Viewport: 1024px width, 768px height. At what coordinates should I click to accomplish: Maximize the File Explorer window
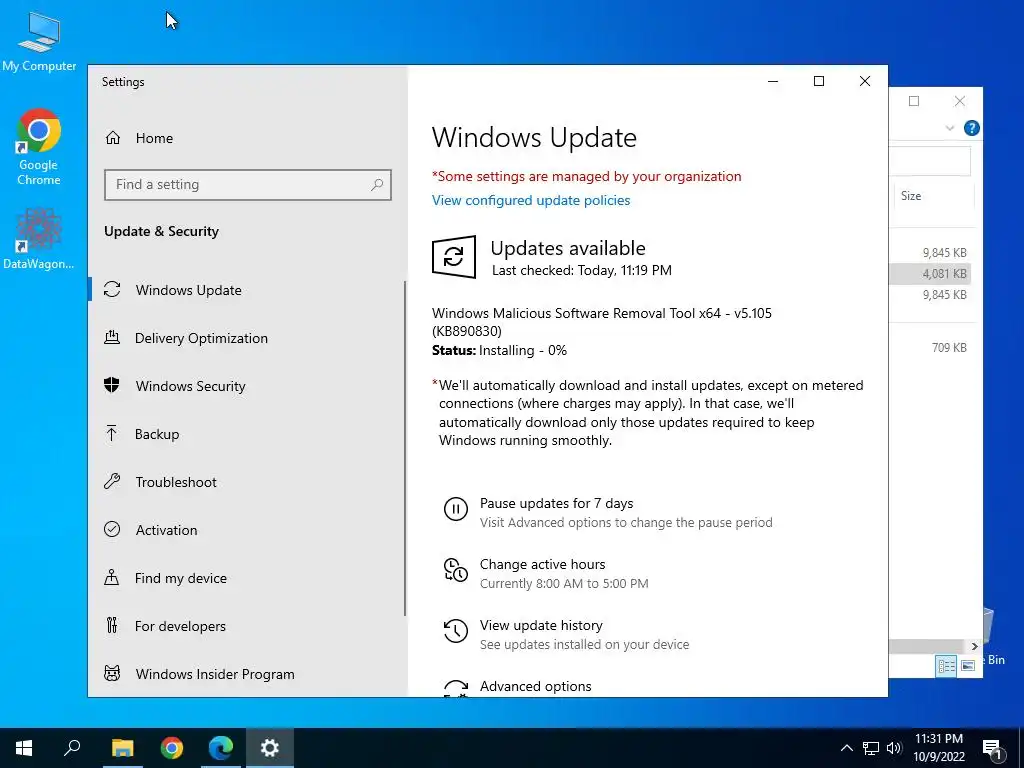pyautogui.click(x=914, y=101)
